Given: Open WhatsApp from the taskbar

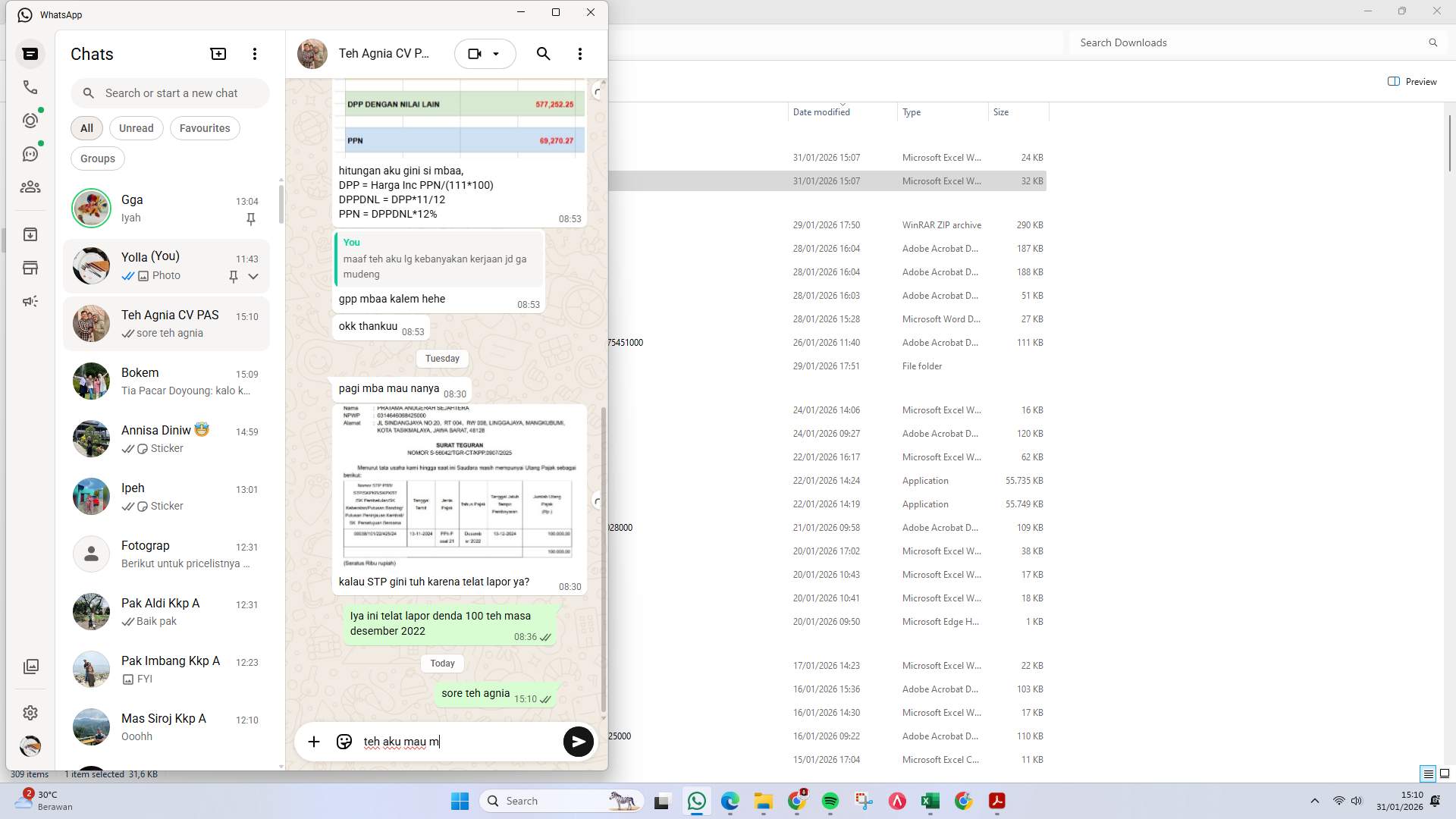Looking at the screenshot, I should pyautogui.click(x=697, y=800).
